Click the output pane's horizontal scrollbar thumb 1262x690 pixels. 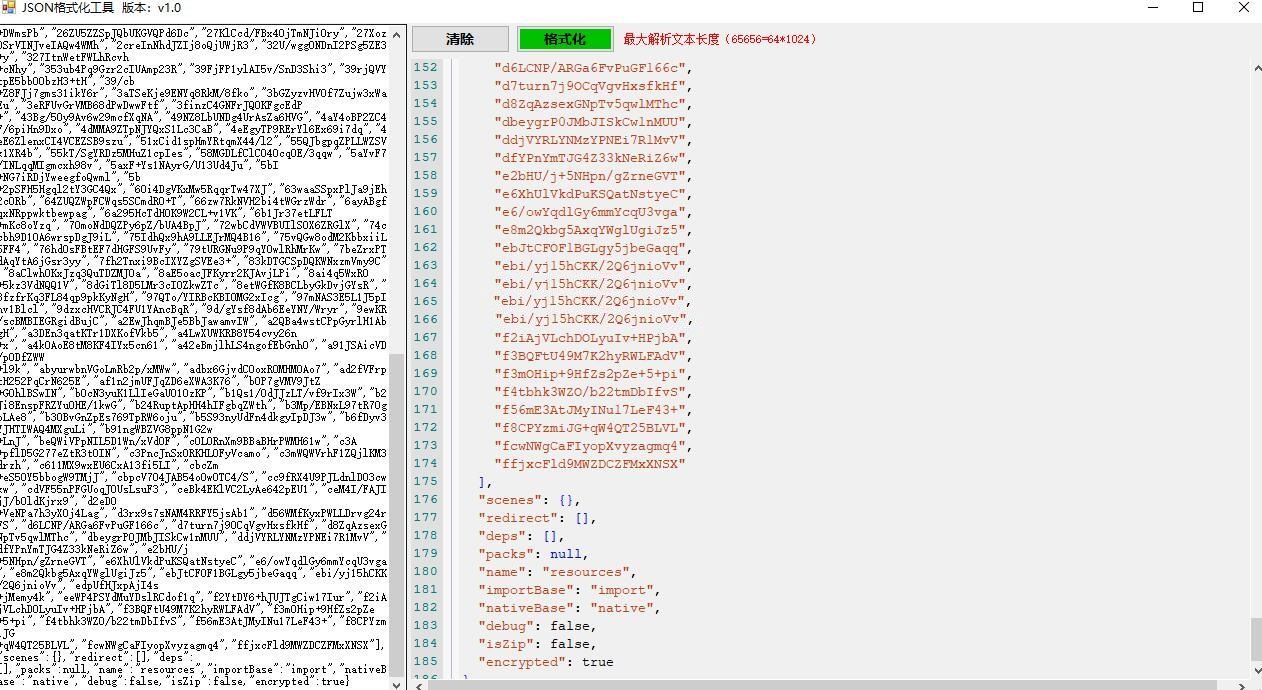tap(820, 684)
